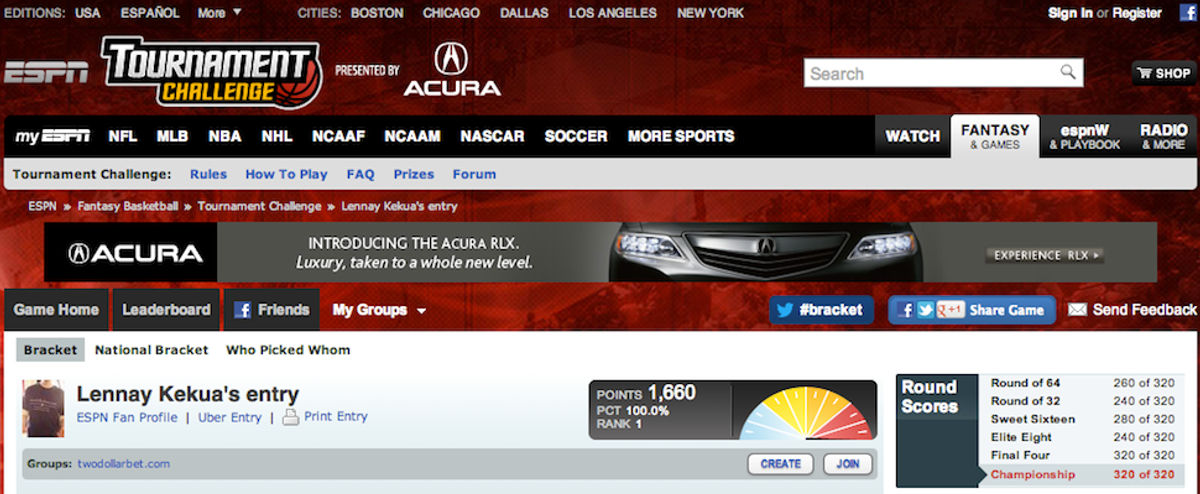Click Lennay Kekua's profile picture
The image size is (1200, 494).
point(44,408)
